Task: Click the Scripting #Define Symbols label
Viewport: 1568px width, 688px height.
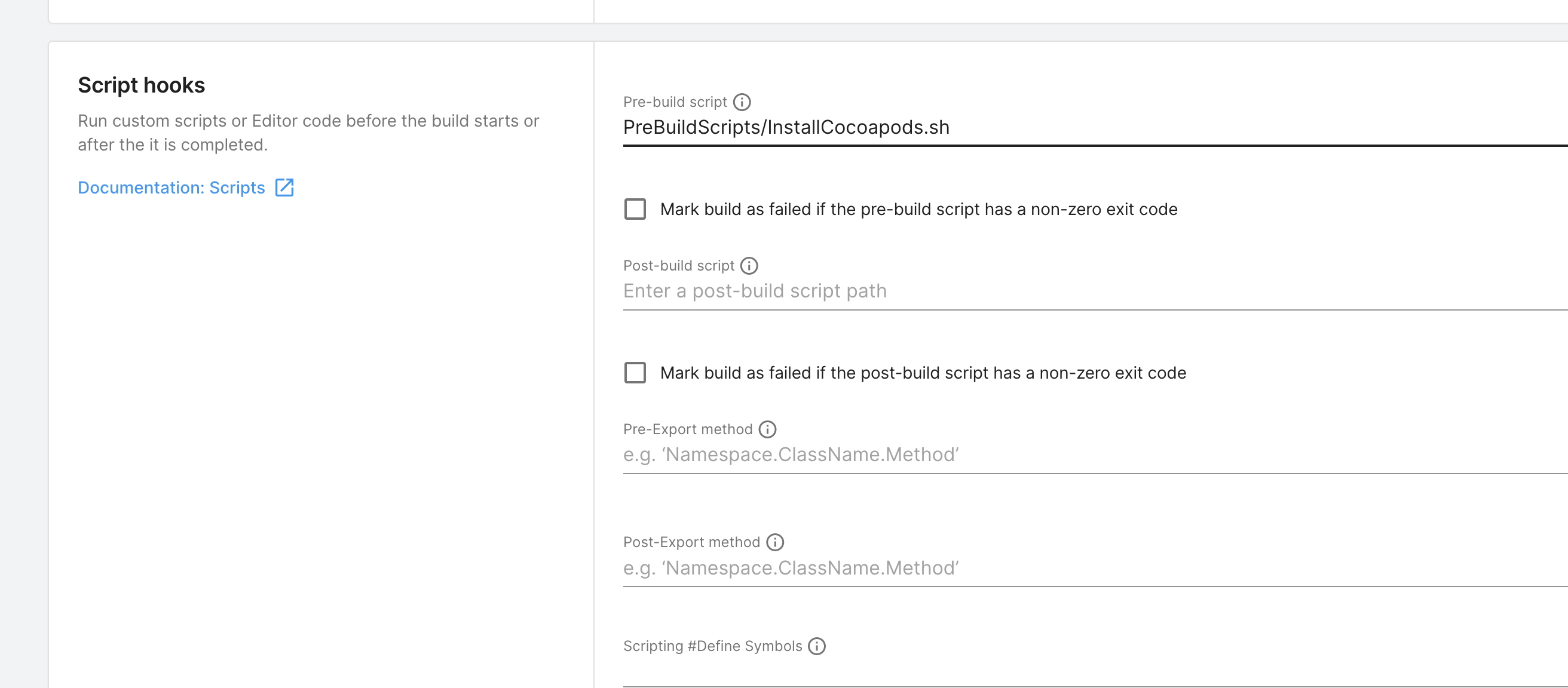Action: click(712, 646)
